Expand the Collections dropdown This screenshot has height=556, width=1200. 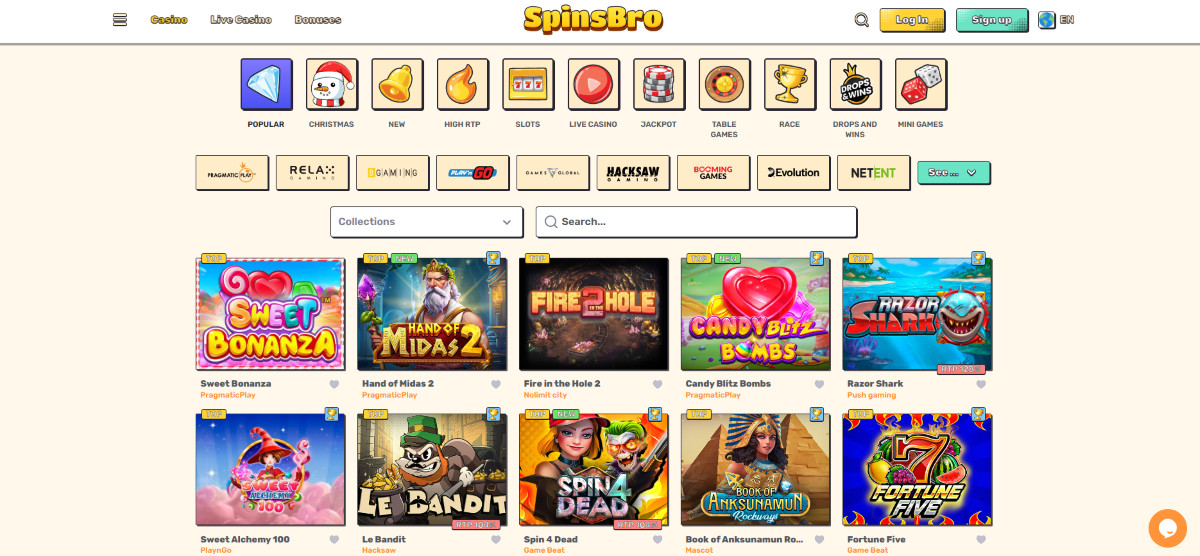426,222
